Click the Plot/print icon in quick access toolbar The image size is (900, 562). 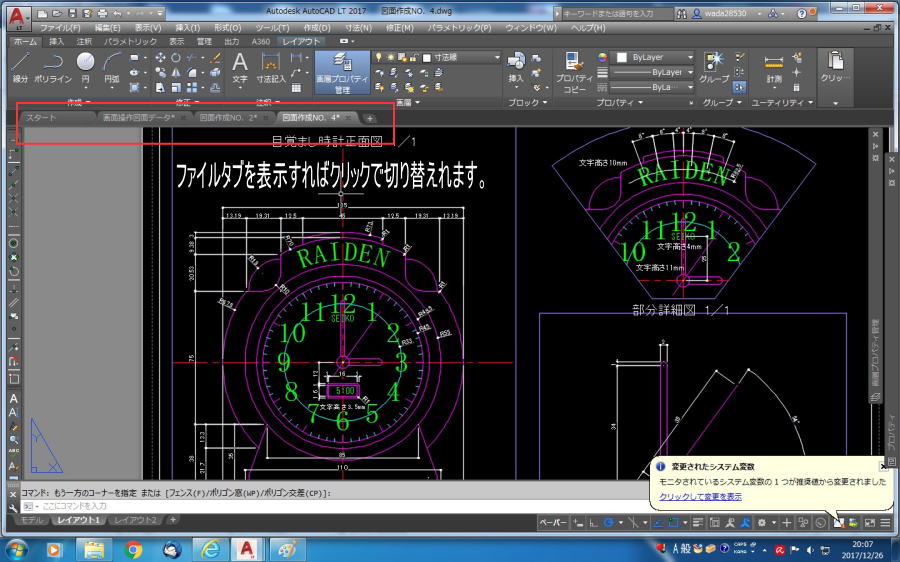pos(102,13)
